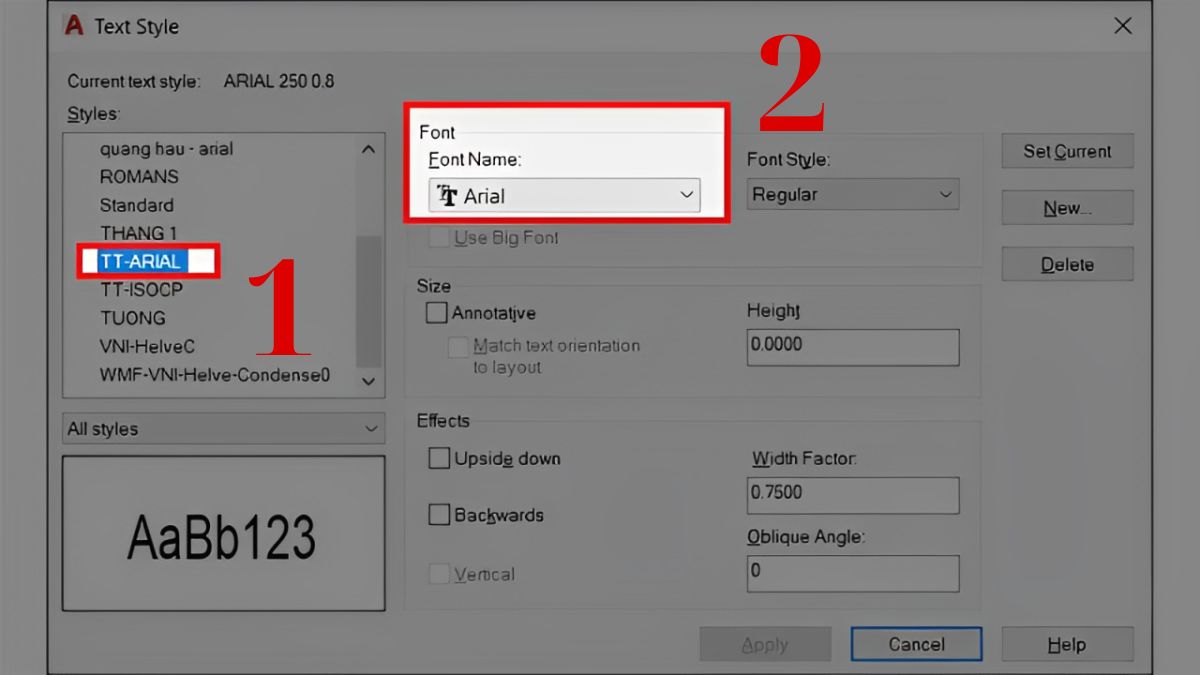Select the TT-ISOCP style
The width and height of the screenshot is (1200, 675).
(141, 290)
